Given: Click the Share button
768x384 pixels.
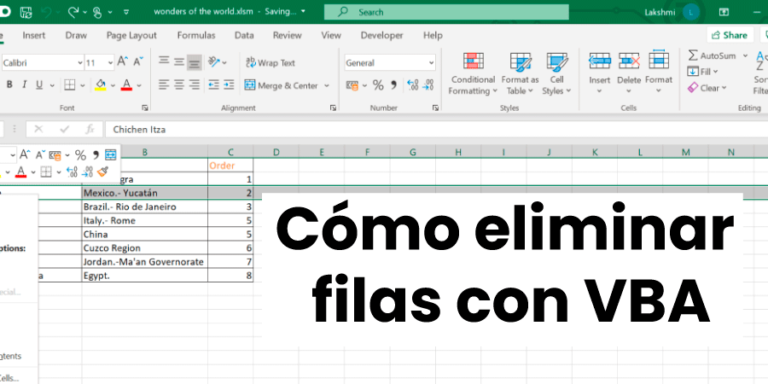Looking at the screenshot, I should pyautogui.click(x=729, y=35).
